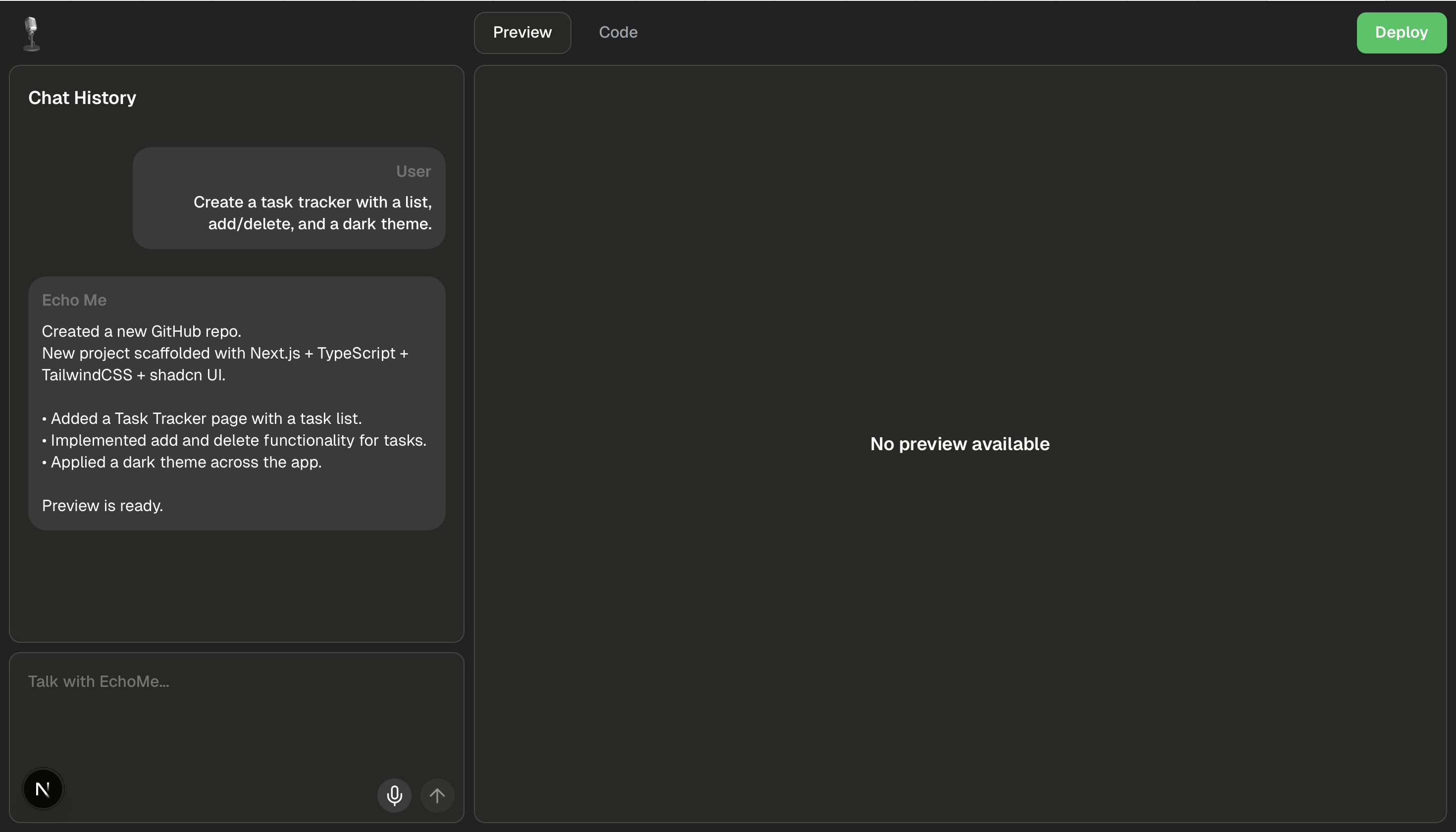Viewport: 1456px width, 832px height.
Task: Click the 'TailwindCSS + shadcn UI.' text
Action: (x=134, y=375)
